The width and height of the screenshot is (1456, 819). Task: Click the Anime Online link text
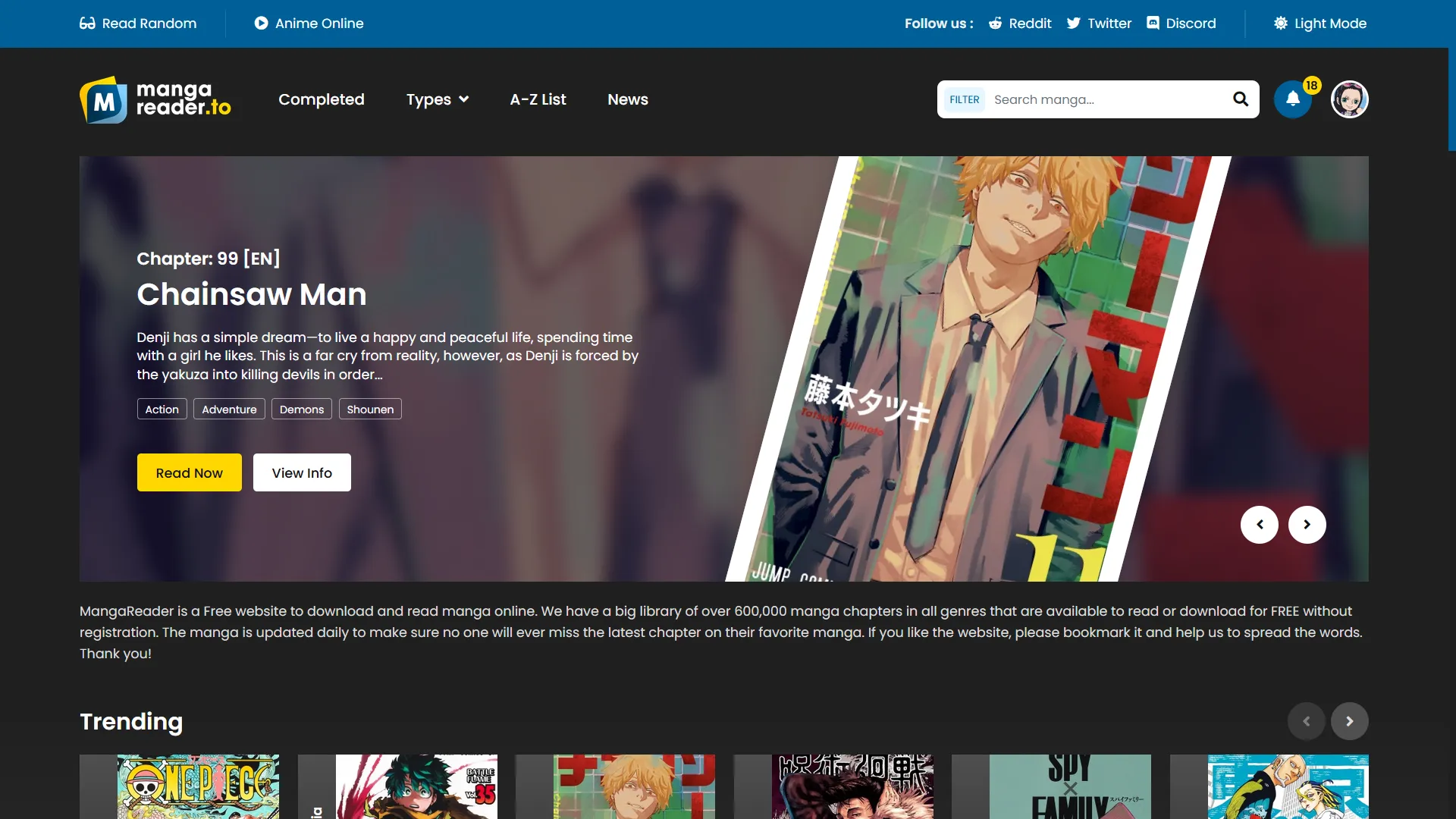tap(319, 24)
